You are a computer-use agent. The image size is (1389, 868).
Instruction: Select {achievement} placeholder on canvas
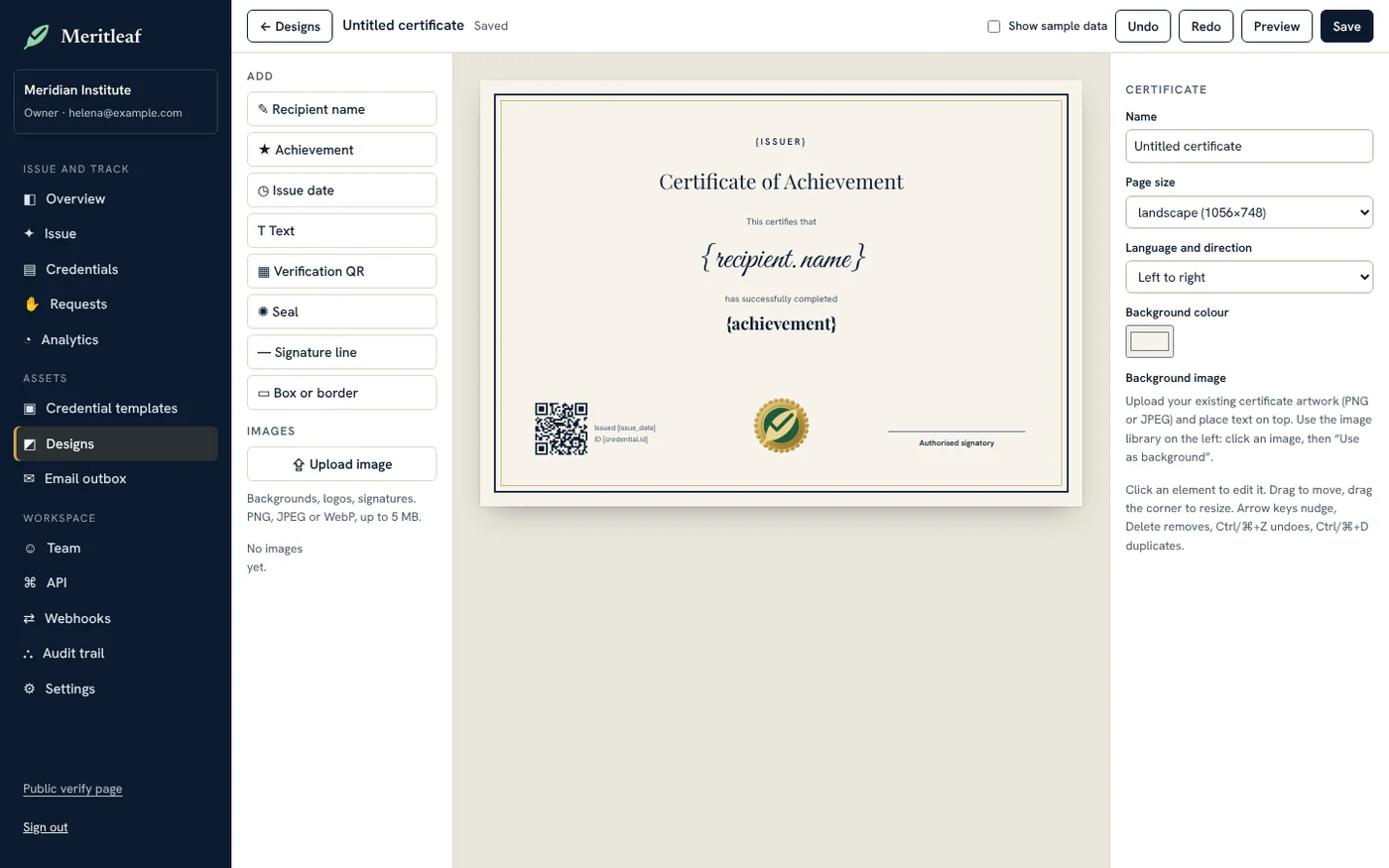[x=782, y=324]
